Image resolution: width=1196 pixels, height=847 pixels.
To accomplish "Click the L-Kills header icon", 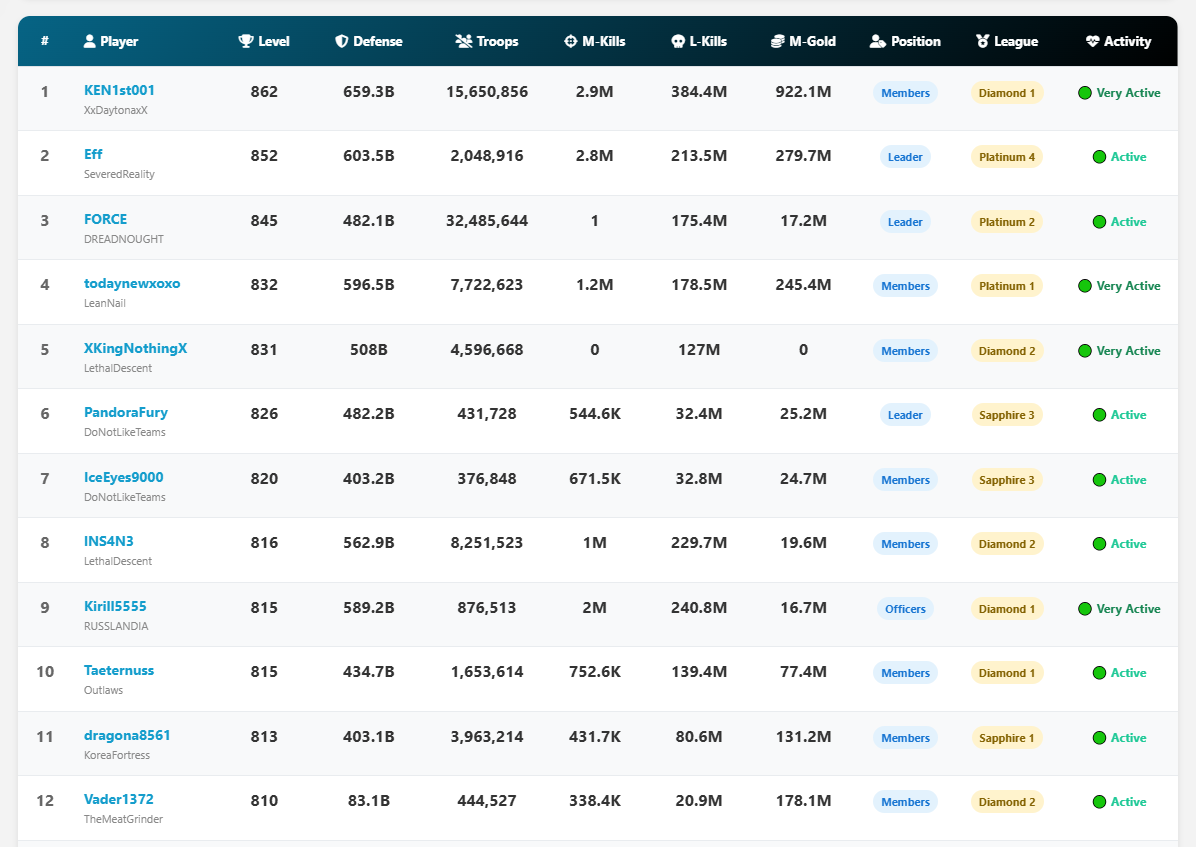I will [x=677, y=41].
